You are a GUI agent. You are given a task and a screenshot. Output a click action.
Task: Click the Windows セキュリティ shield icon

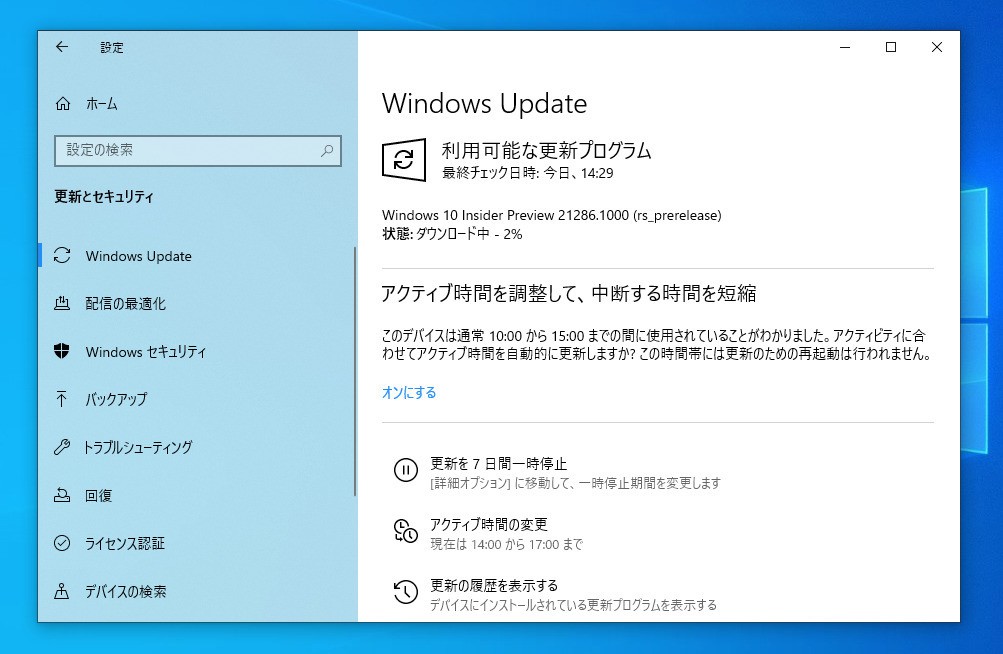point(62,351)
